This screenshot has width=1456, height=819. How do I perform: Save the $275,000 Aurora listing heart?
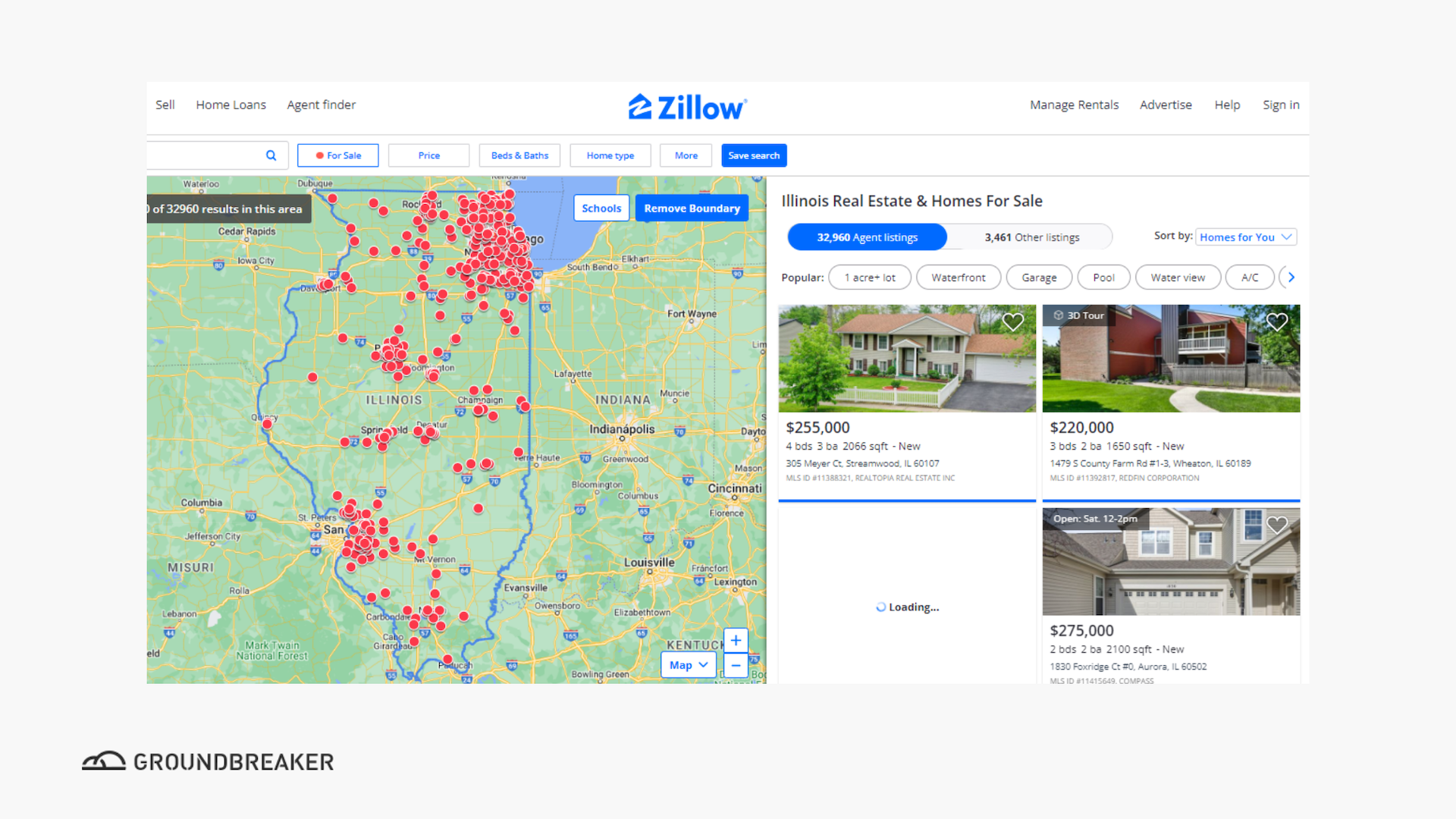click(1277, 524)
